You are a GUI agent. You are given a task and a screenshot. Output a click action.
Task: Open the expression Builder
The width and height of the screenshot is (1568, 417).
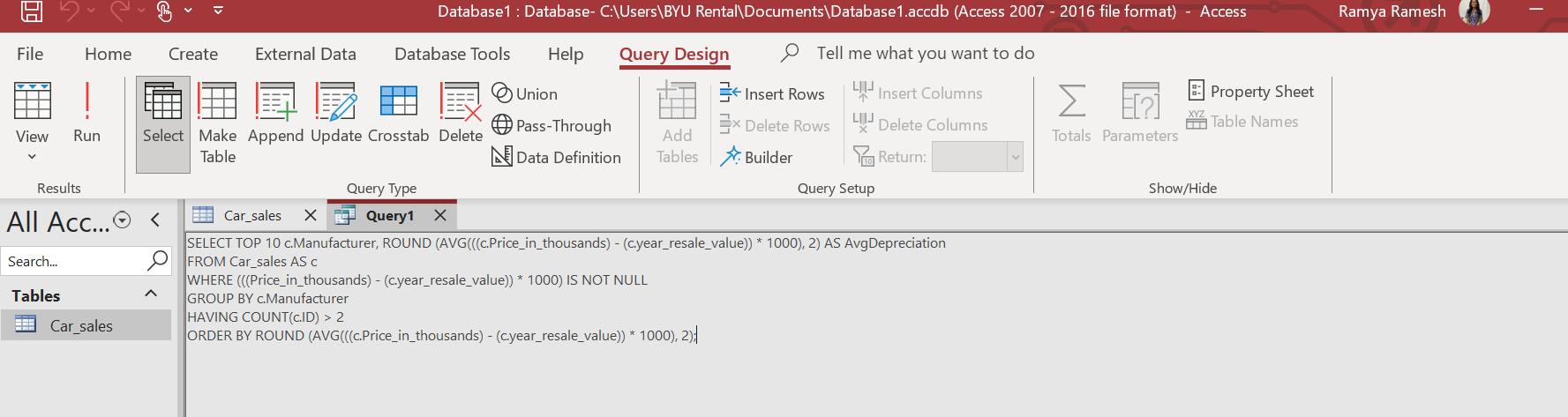(757, 157)
